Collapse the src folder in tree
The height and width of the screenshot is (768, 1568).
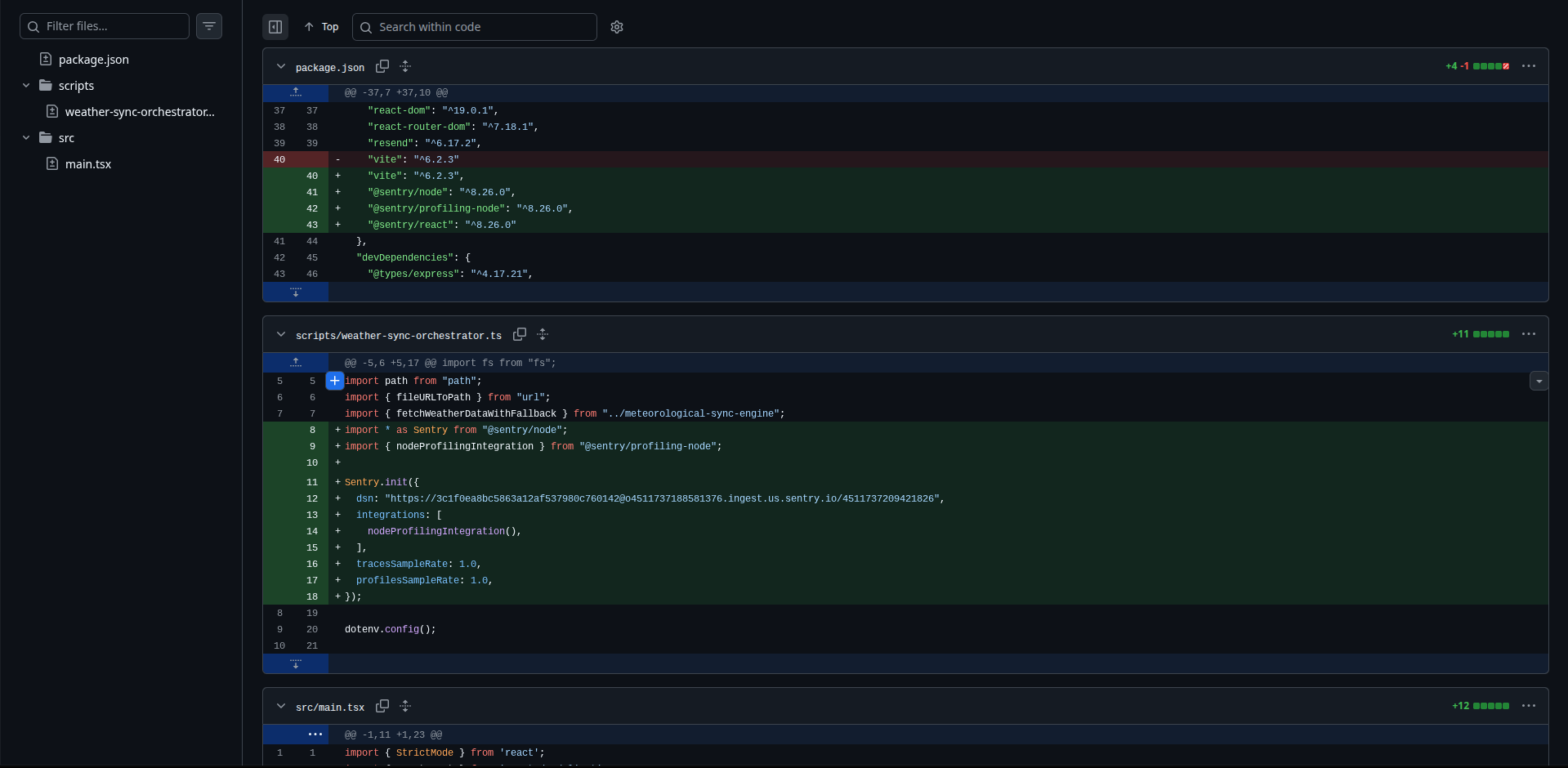click(26, 138)
